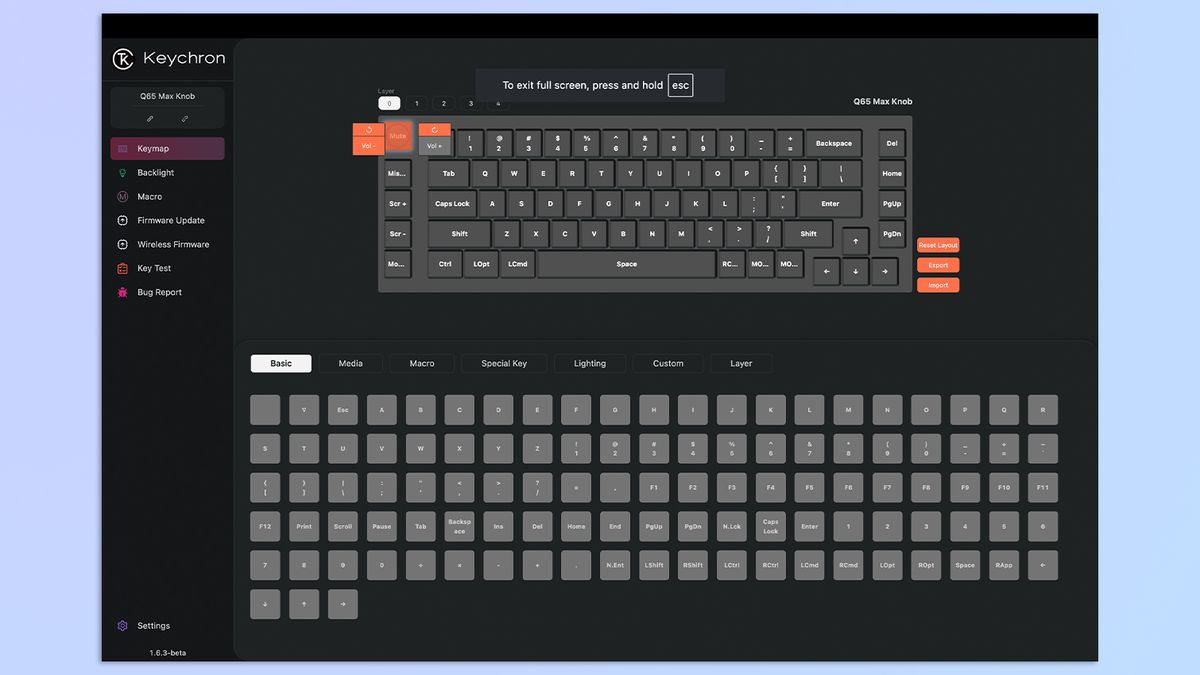Click the Special Key tab
Screen dimensions: 1200x675
tap(504, 363)
